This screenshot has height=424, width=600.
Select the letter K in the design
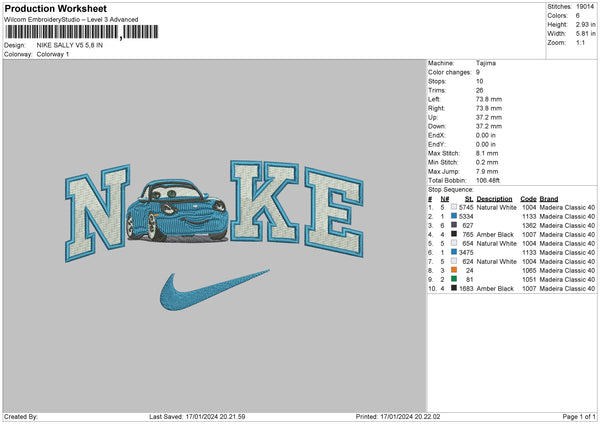click(x=264, y=198)
